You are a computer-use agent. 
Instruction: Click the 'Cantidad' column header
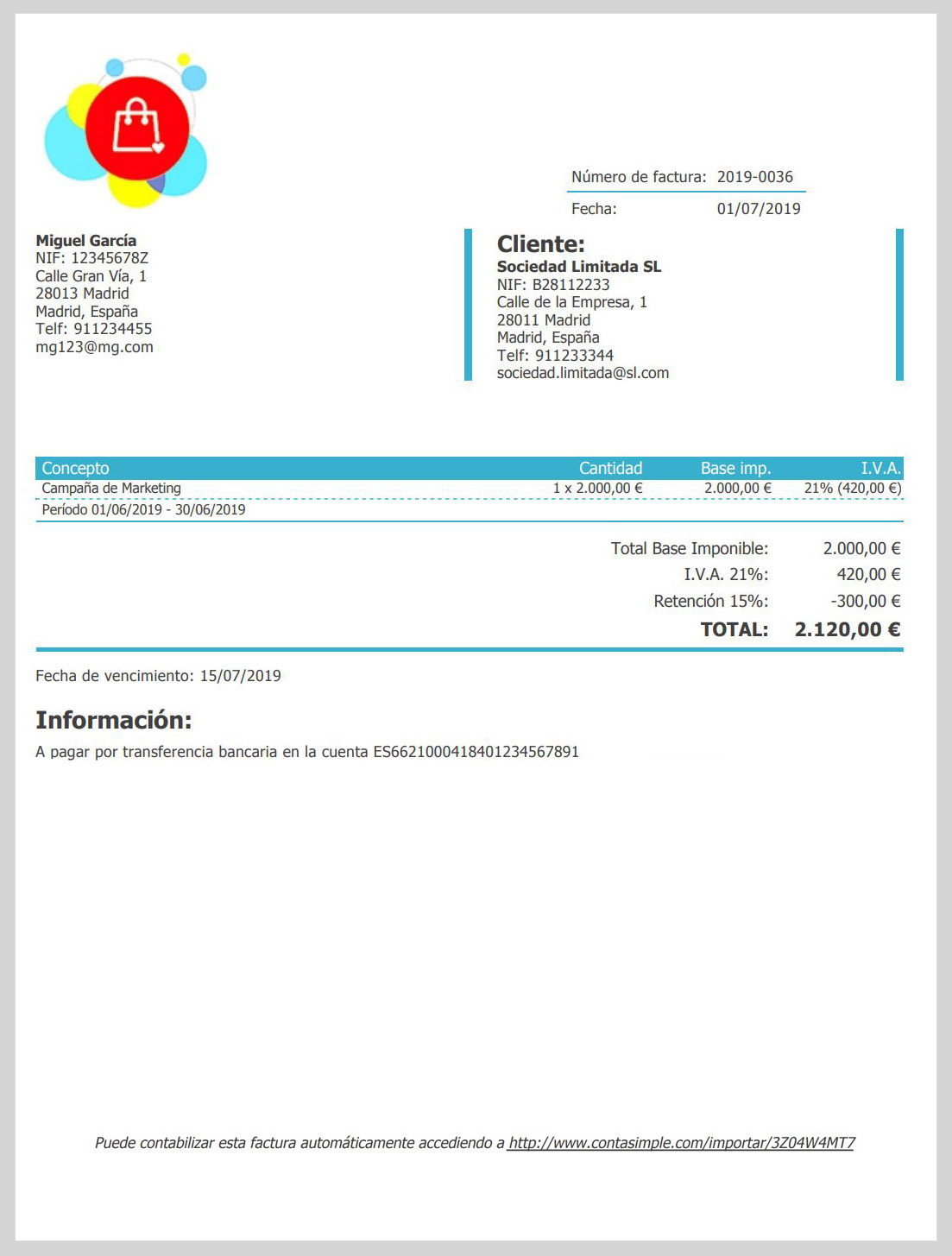click(x=610, y=468)
